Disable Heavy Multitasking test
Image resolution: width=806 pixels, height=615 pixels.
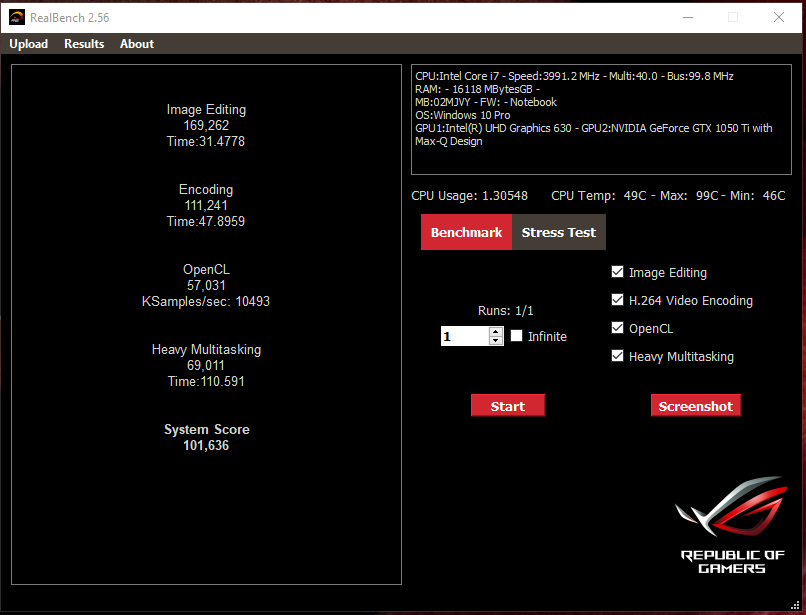[x=617, y=356]
